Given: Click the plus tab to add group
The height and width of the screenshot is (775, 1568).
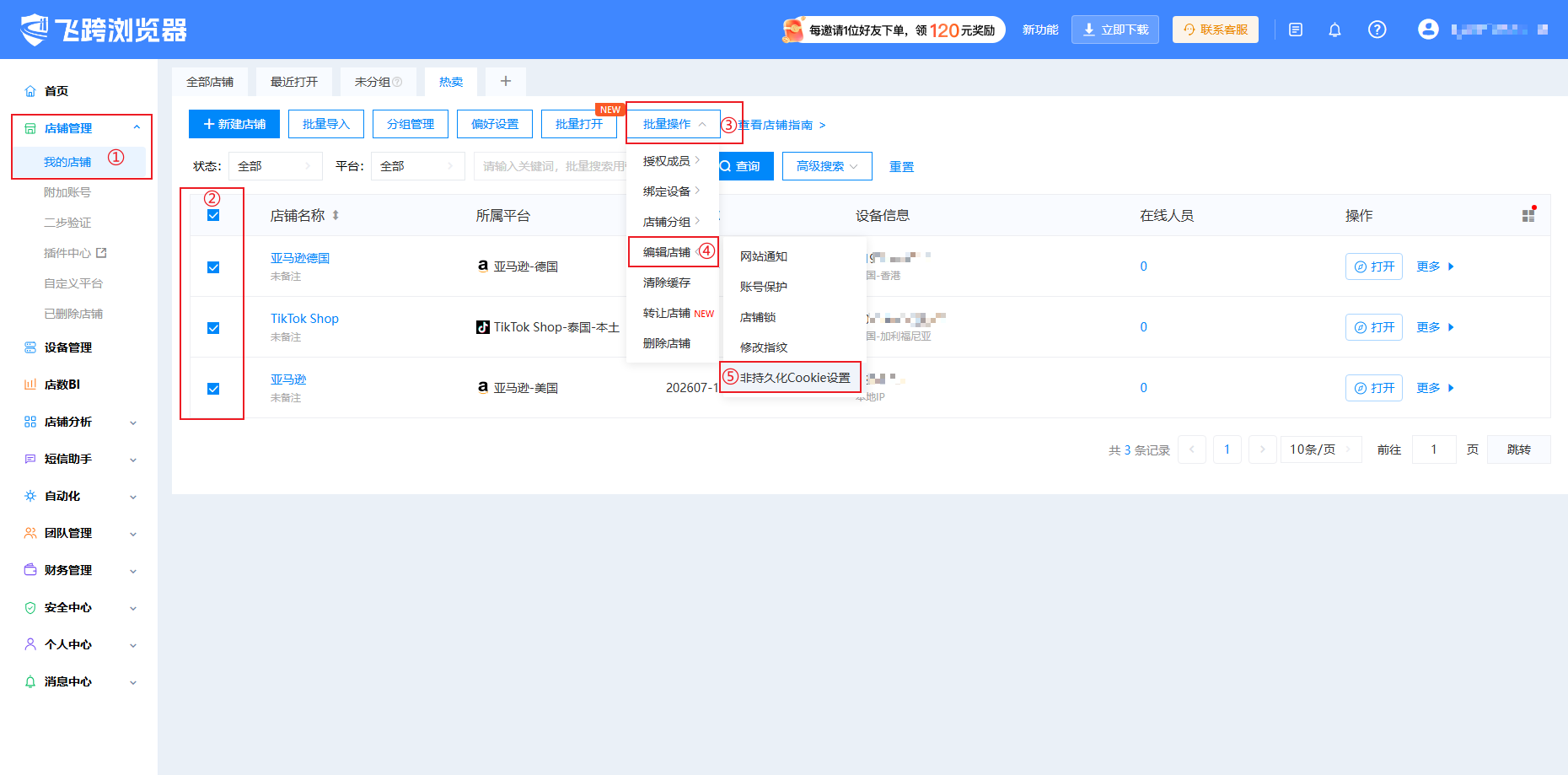Looking at the screenshot, I should point(506,81).
